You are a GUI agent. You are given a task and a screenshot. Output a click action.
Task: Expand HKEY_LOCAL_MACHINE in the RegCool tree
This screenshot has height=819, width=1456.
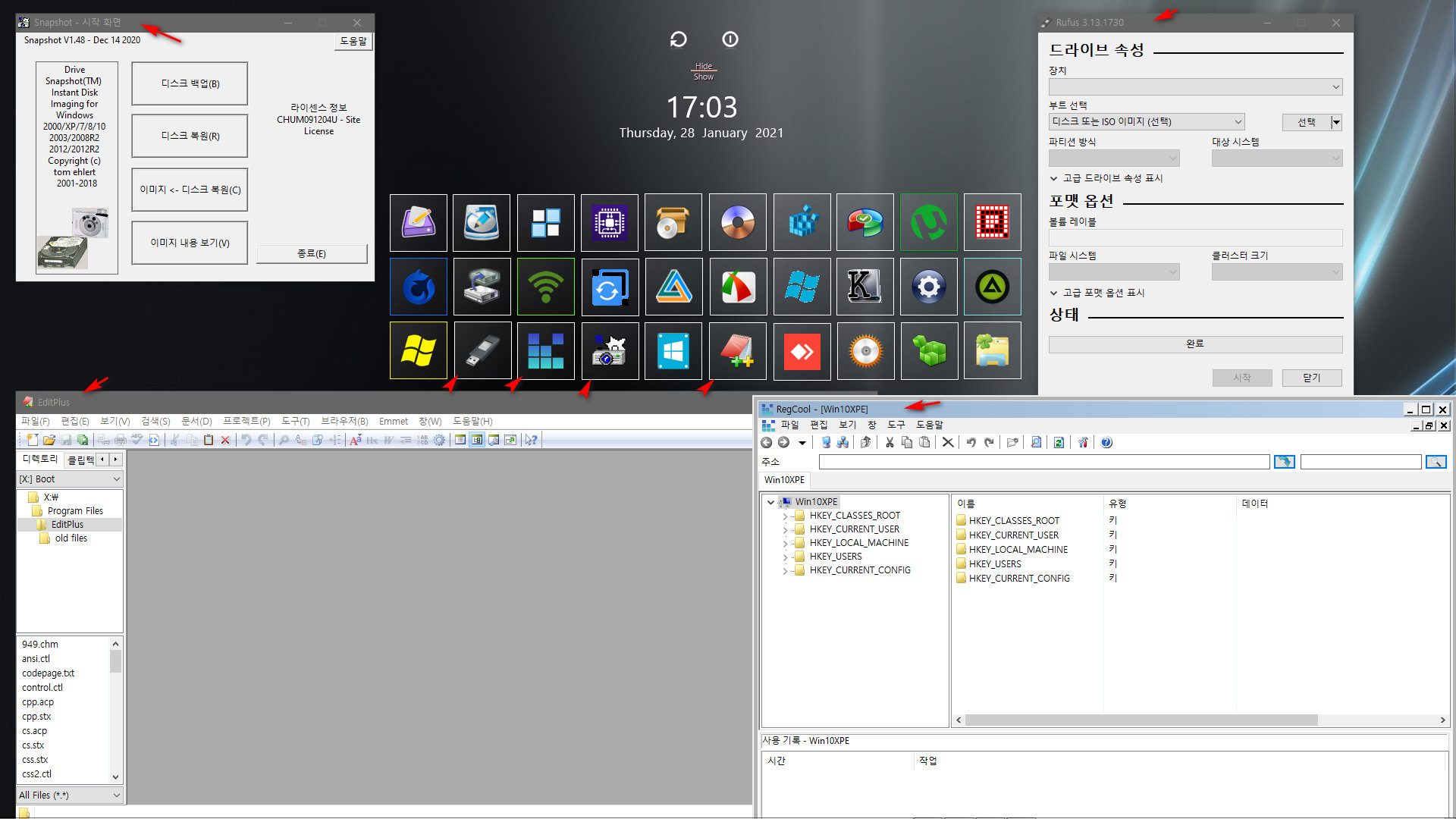pyautogui.click(x=785, y=544)
